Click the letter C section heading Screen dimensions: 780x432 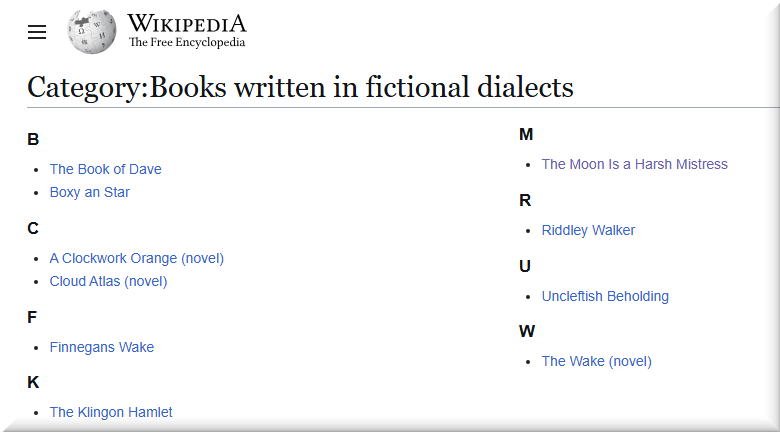pos(33,229)
